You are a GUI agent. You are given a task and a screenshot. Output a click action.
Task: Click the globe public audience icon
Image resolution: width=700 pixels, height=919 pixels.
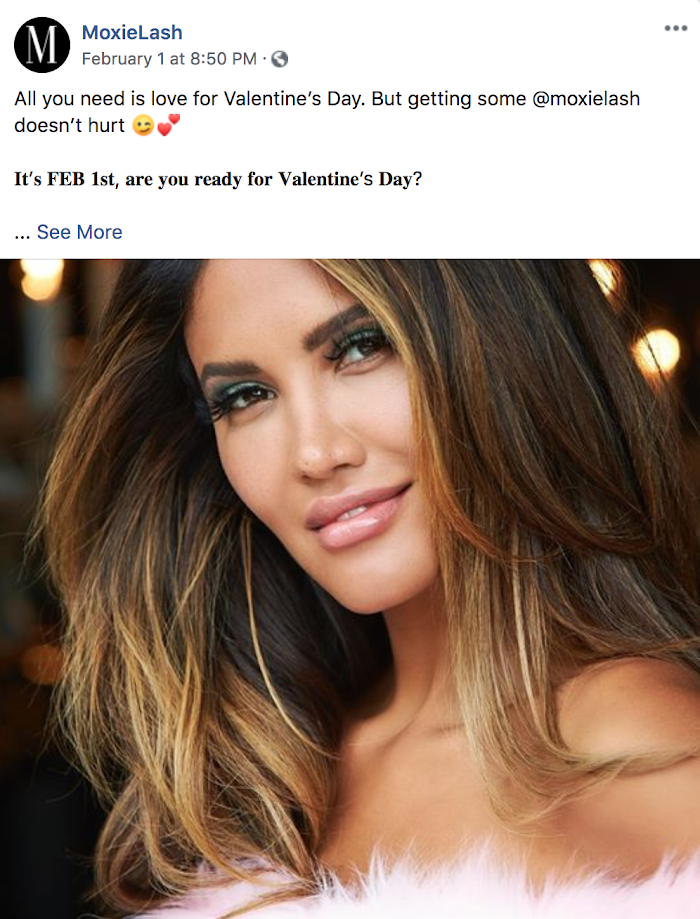(x=280, y=59)
